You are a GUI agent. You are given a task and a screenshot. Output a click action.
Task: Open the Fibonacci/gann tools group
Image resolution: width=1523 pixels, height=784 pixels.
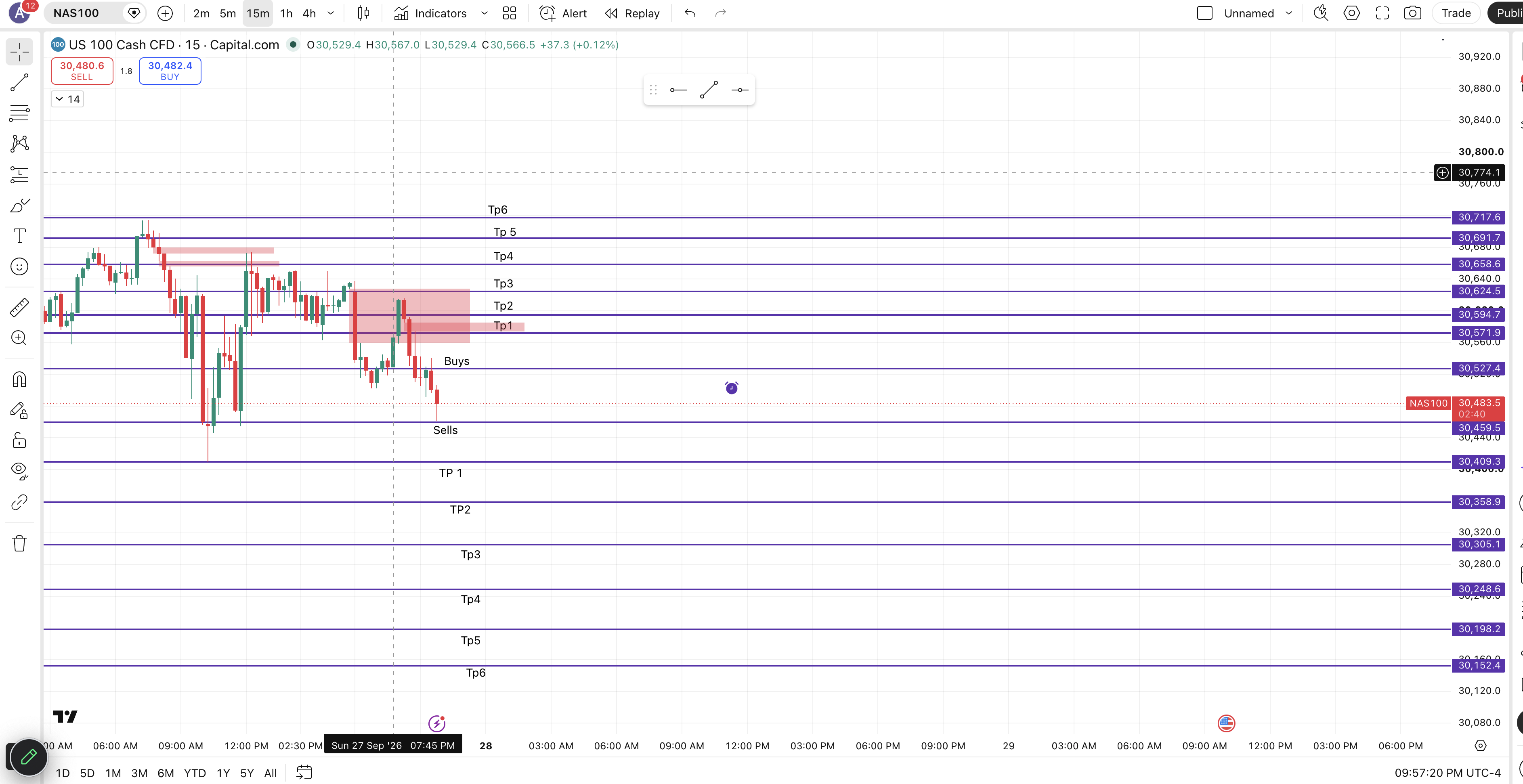(19, 113)
